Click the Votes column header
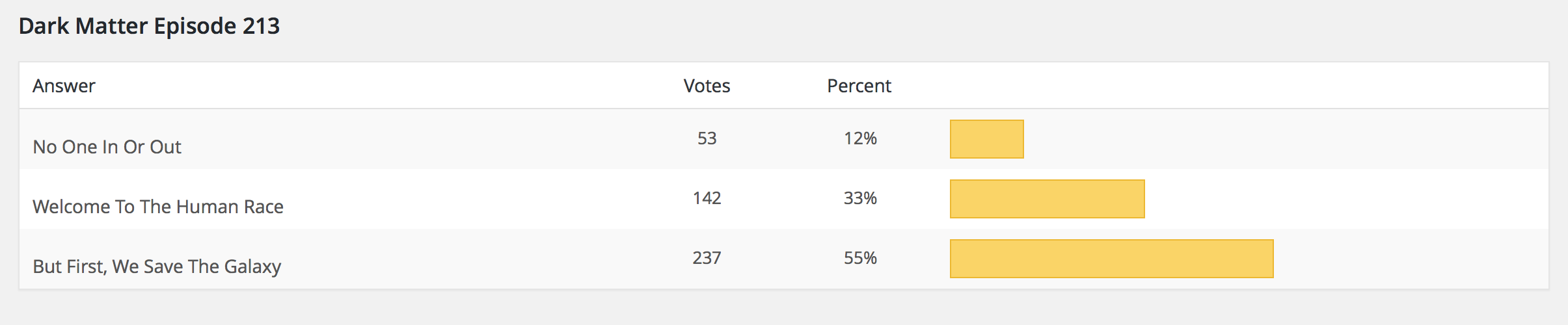1568x325 pixels. 707,86
